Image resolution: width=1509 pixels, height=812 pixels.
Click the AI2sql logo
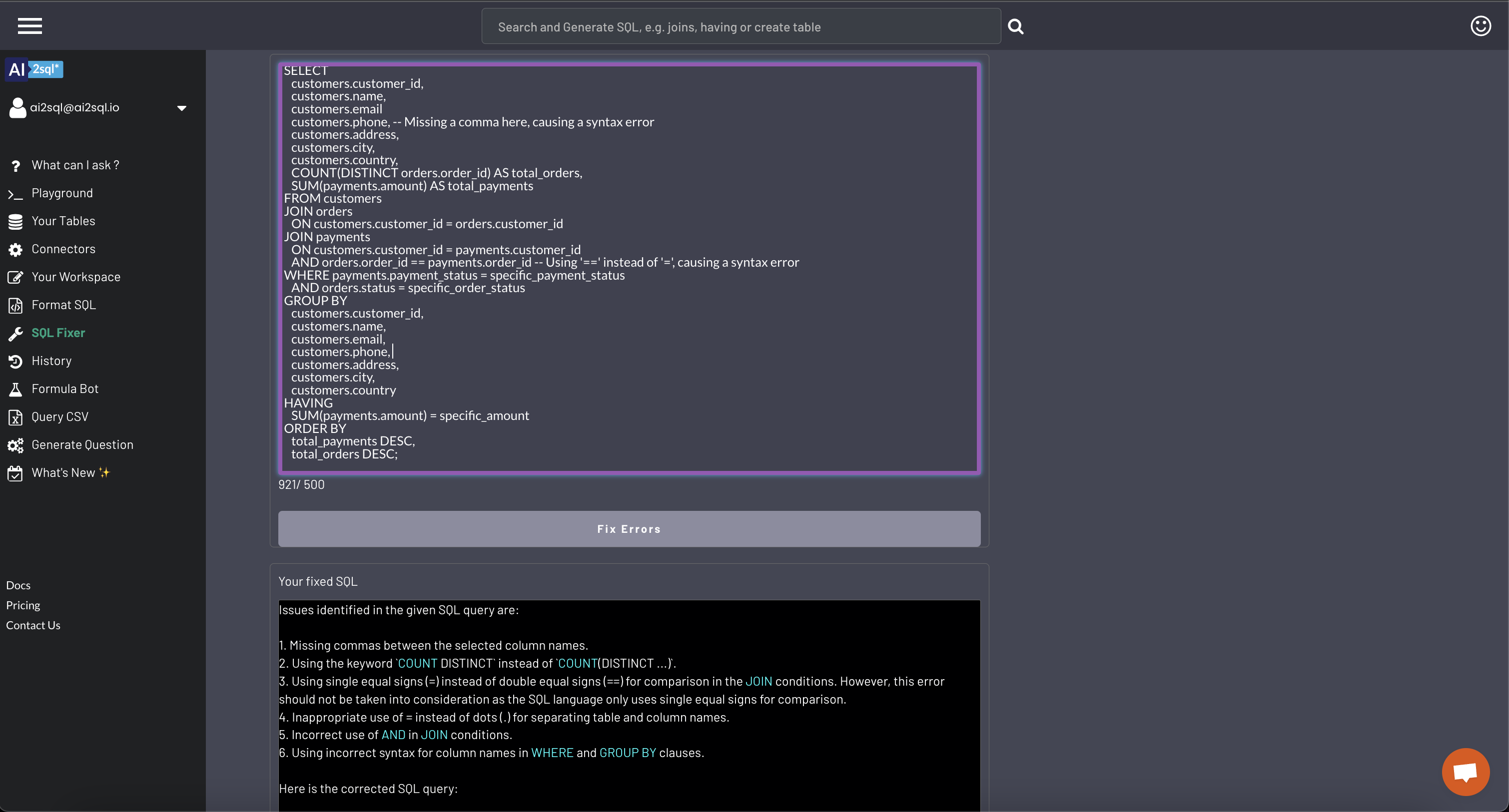pyautogui.click(x=34, y=69)
